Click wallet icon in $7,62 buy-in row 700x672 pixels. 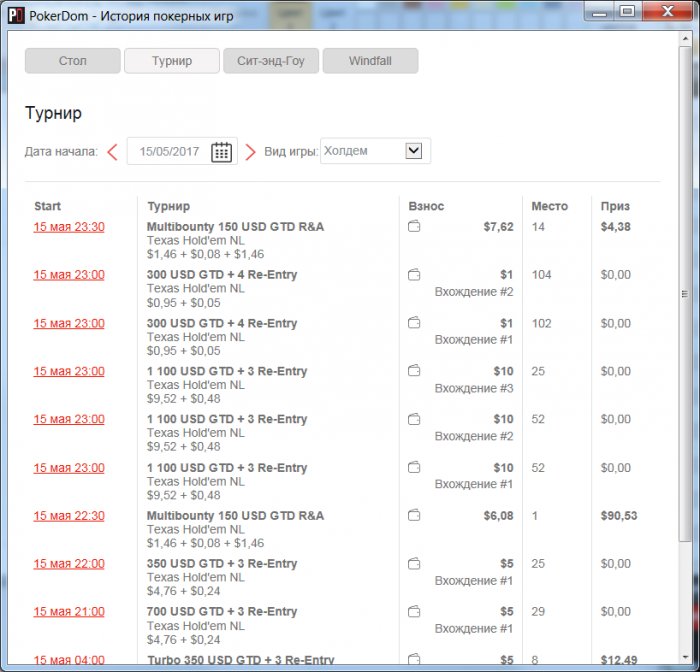click(x=414, y=226)
